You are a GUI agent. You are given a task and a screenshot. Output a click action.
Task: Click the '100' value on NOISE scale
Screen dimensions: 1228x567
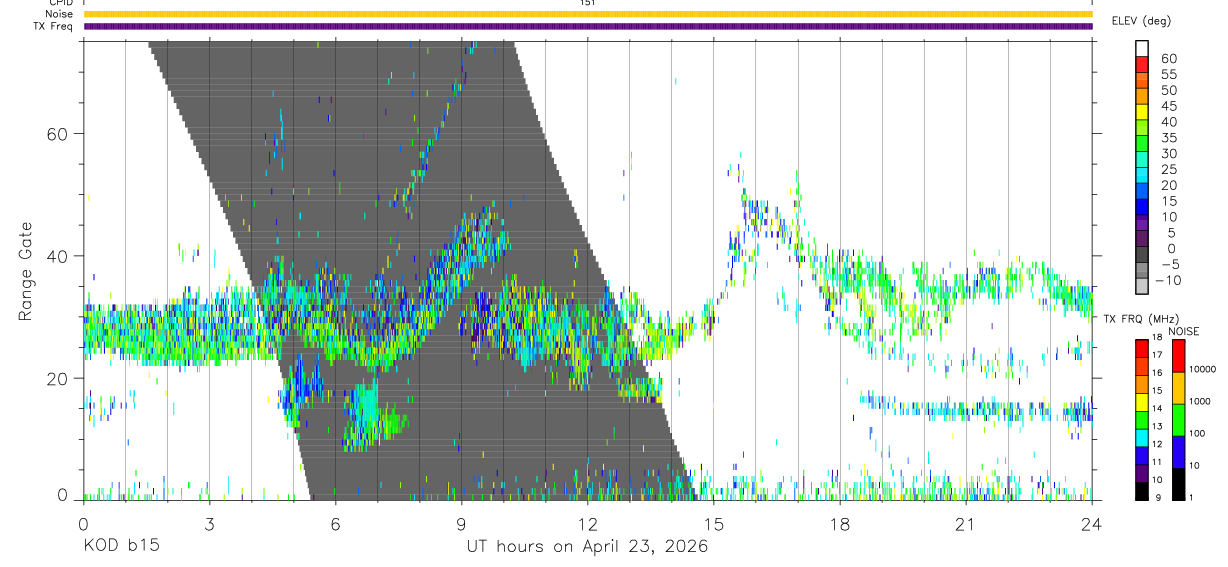1199,434
